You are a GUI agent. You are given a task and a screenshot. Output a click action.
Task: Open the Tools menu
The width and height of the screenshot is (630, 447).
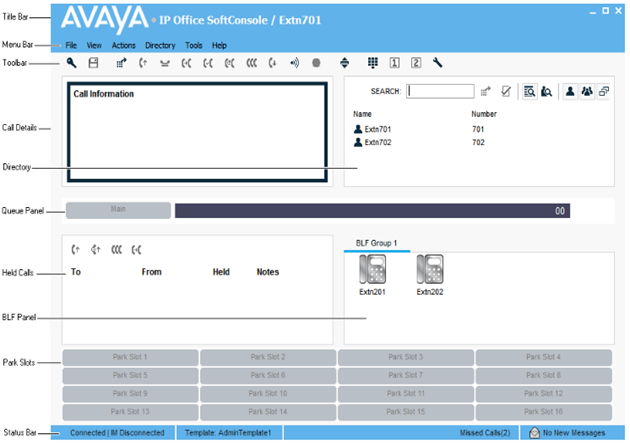193,45
